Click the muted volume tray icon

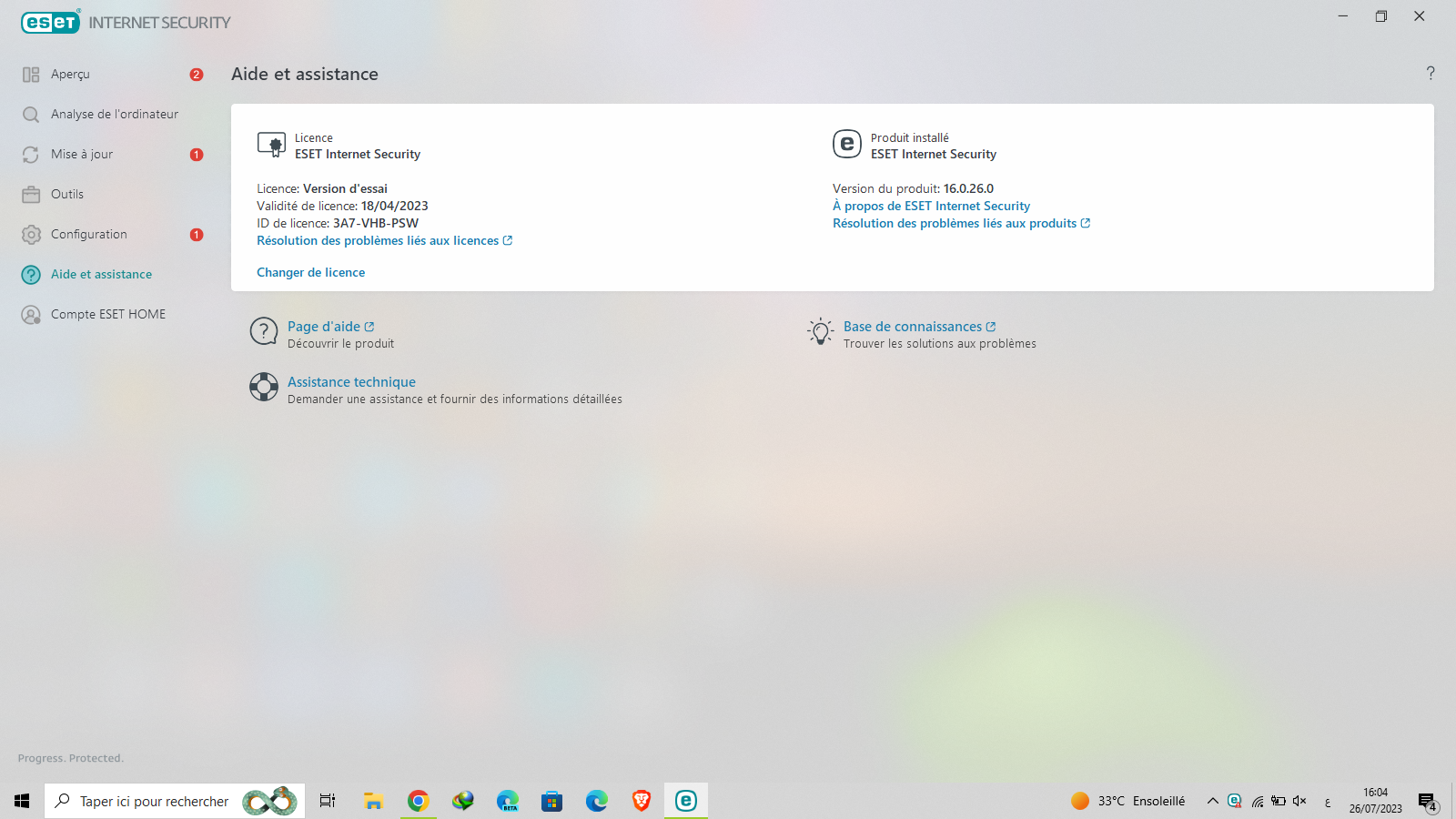point(1299,801)
